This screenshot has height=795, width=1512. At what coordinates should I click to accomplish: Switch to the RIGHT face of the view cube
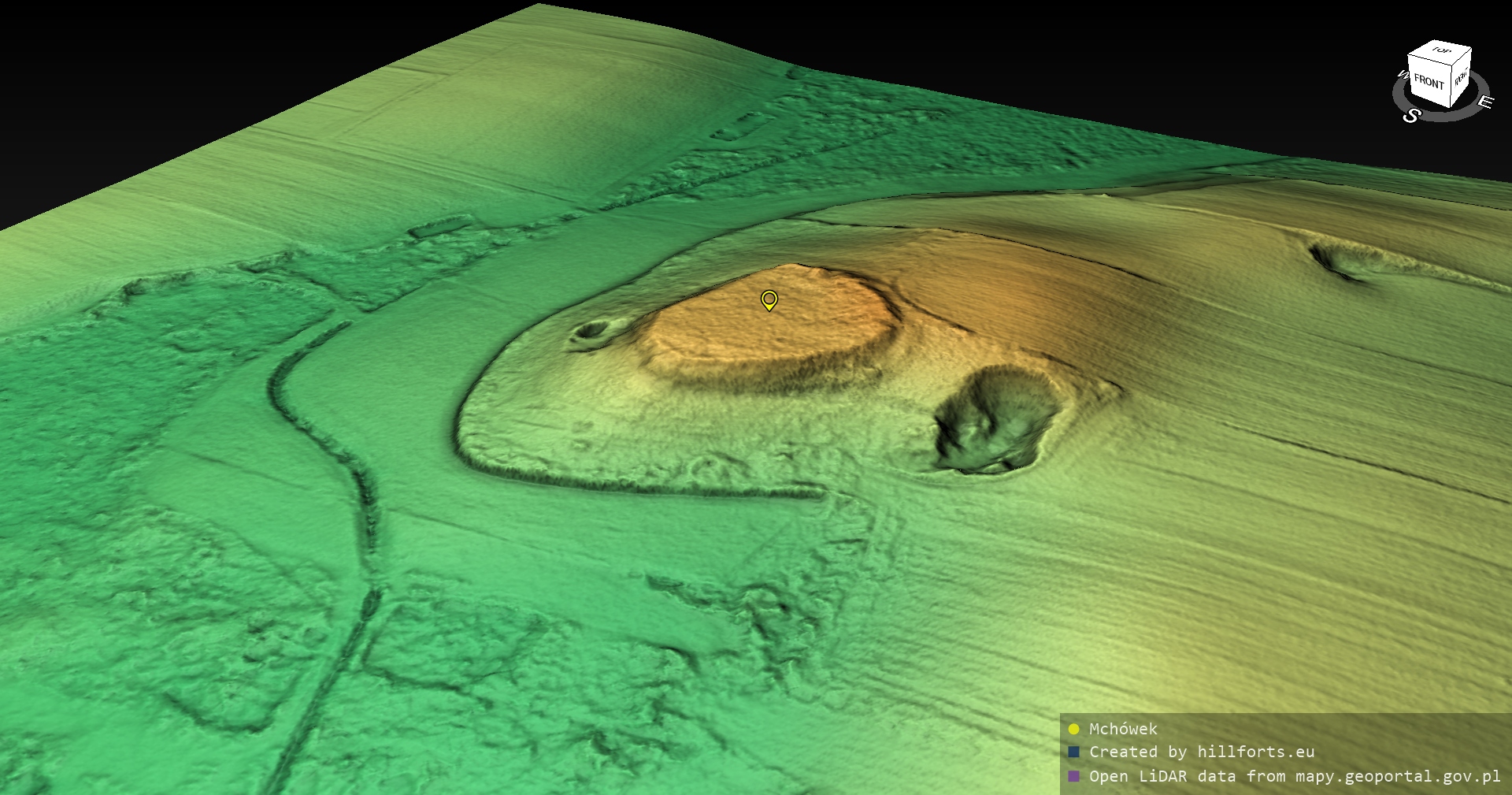point(1461,78)
